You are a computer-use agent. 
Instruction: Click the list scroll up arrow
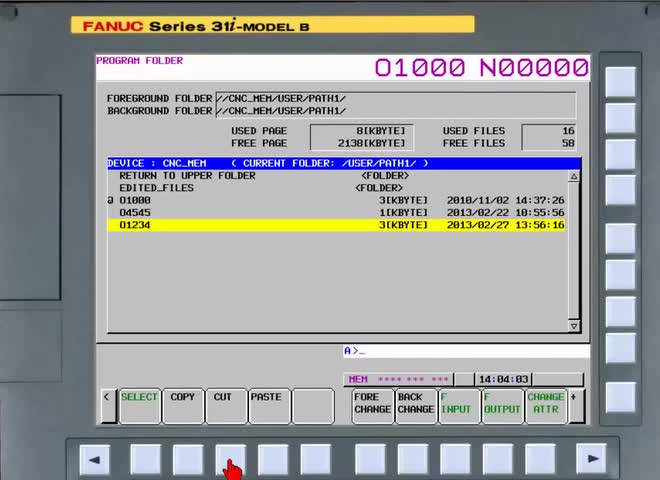click(574, 177)
